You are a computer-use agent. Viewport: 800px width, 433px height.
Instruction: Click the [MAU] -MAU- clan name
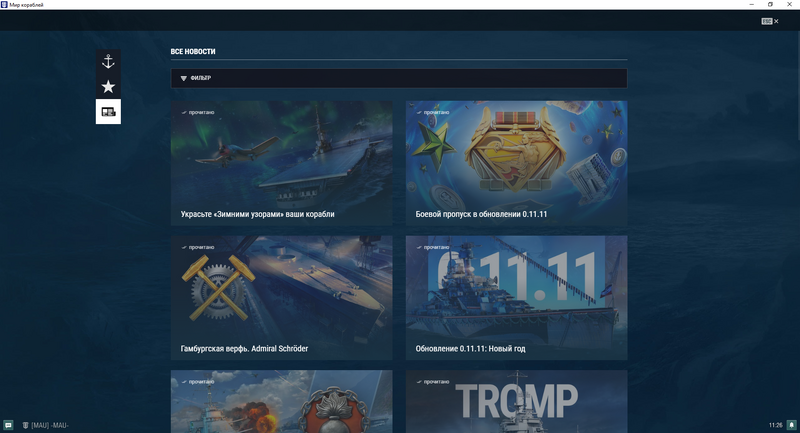point(50,425)
